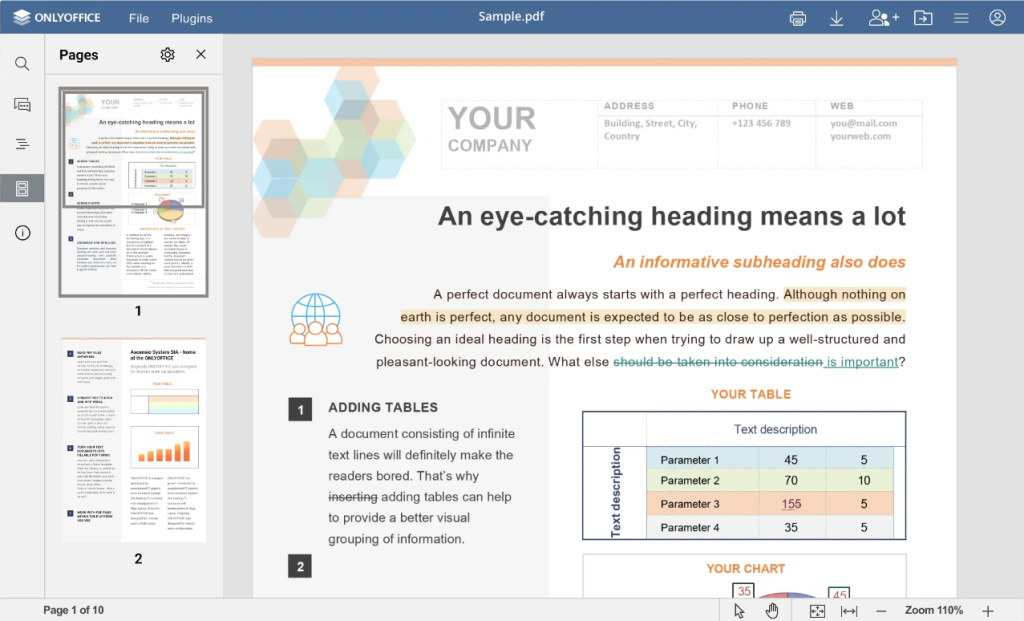Open the comments panel
The width and height of the screenshot is (1024, 621).
[x=22, y=104]
